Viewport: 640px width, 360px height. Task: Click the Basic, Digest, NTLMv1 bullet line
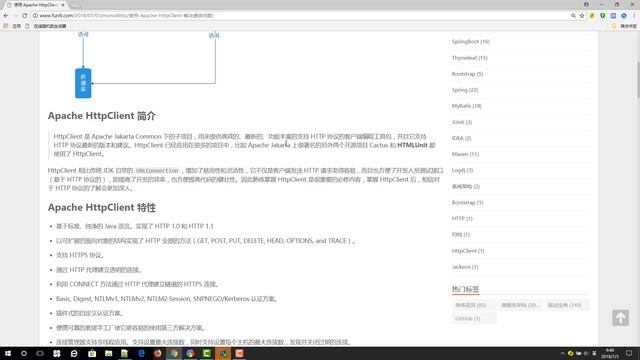[x=167, y=299]
